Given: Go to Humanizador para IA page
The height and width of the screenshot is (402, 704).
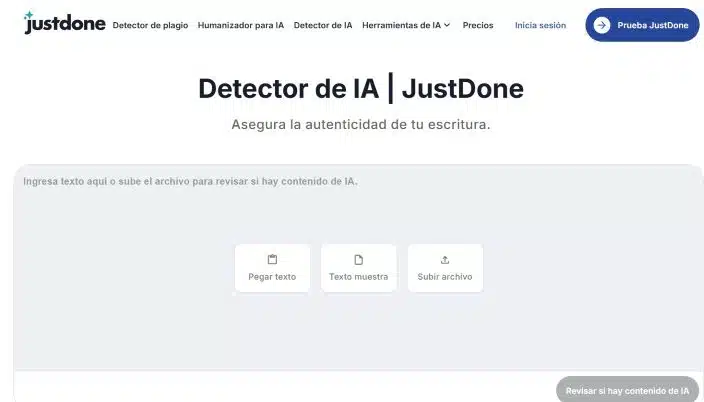Looking at the screenshot, I should pos(240,25).
